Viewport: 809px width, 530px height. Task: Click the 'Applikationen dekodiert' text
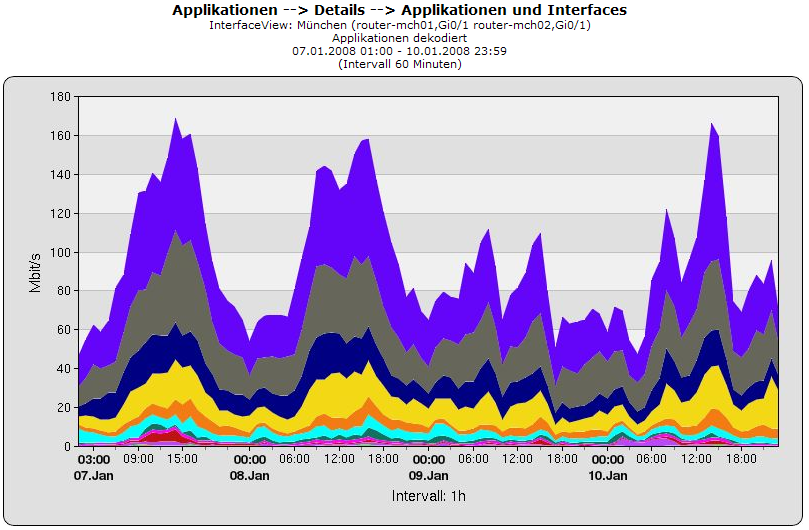(399, 37)
